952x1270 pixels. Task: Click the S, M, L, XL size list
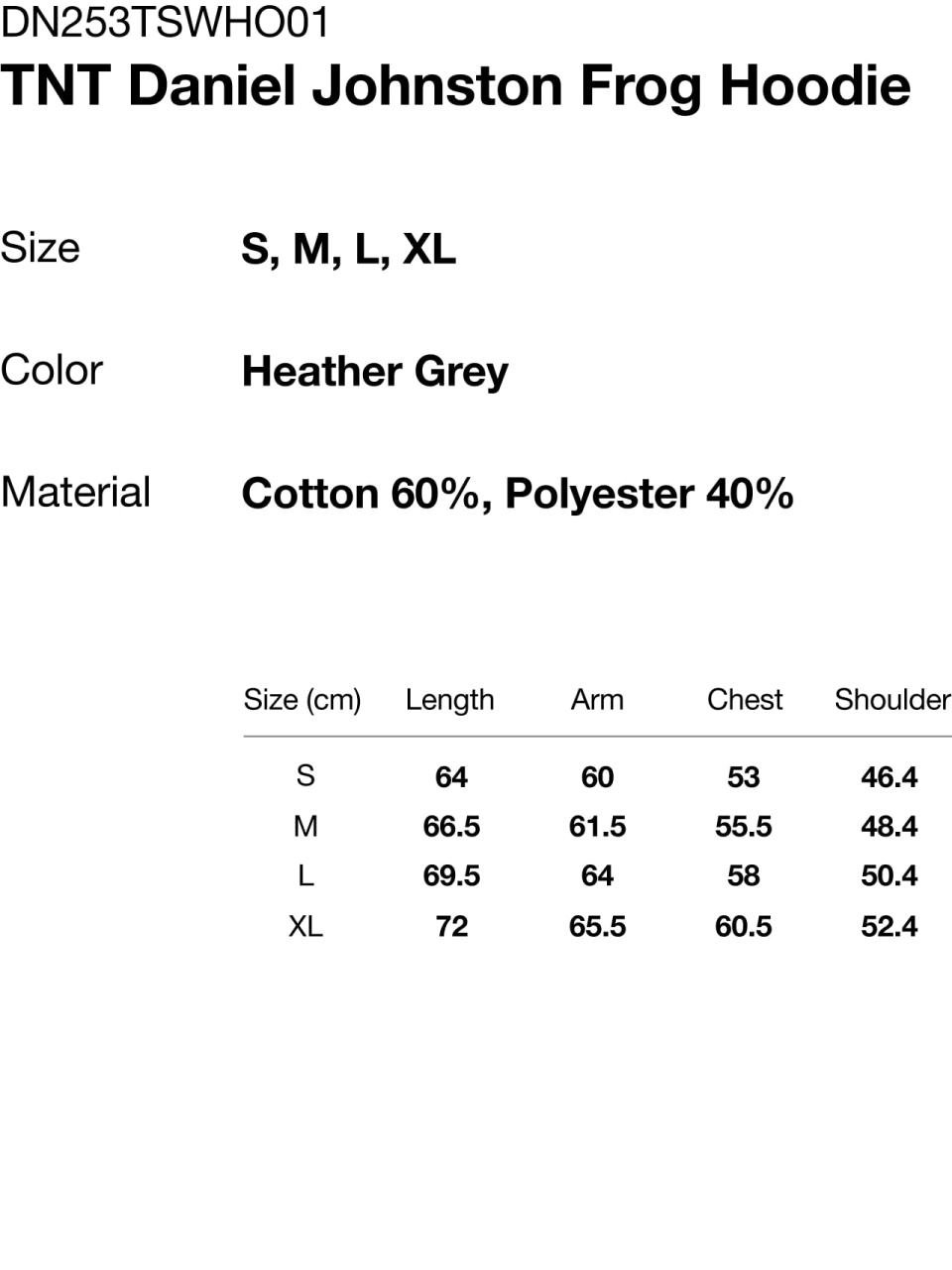(x=348, y=249)
